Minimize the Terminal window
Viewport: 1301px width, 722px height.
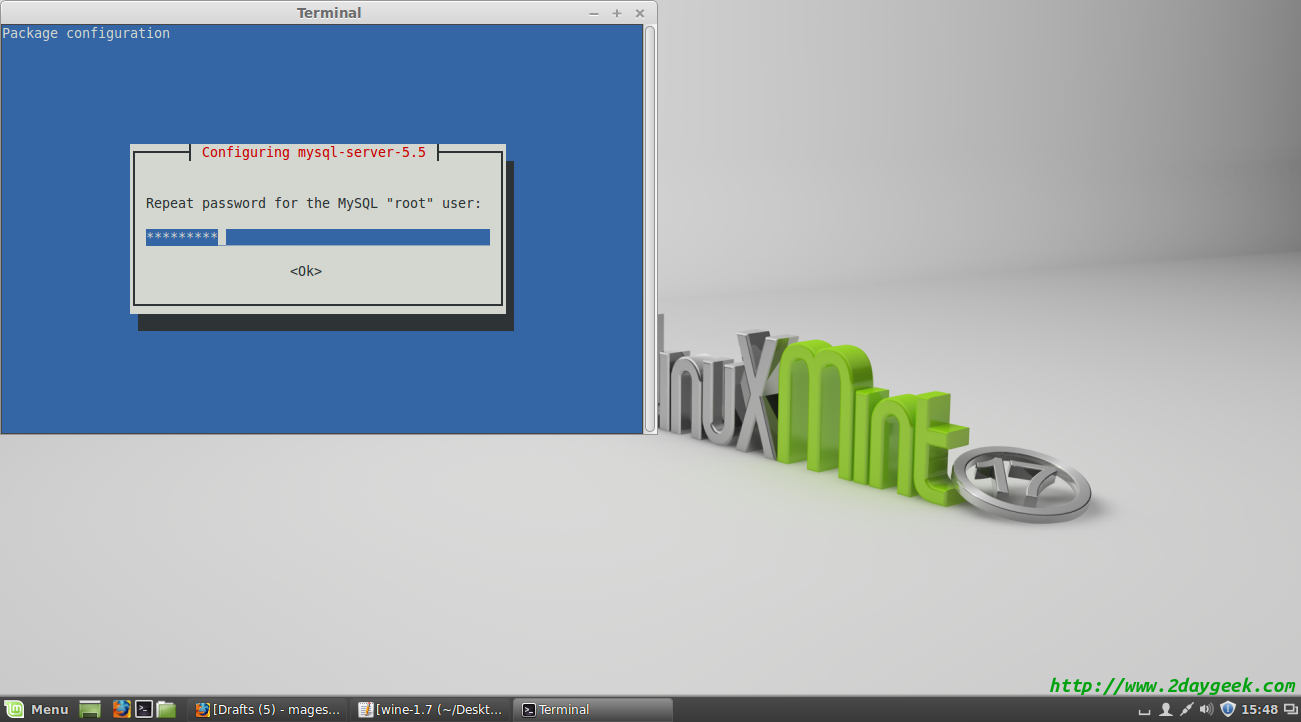(x=595, y=13)
